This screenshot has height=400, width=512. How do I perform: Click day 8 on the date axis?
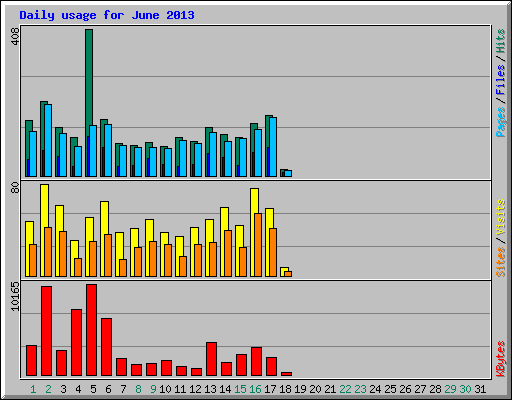pyautogui.click(x=138, y=389)
